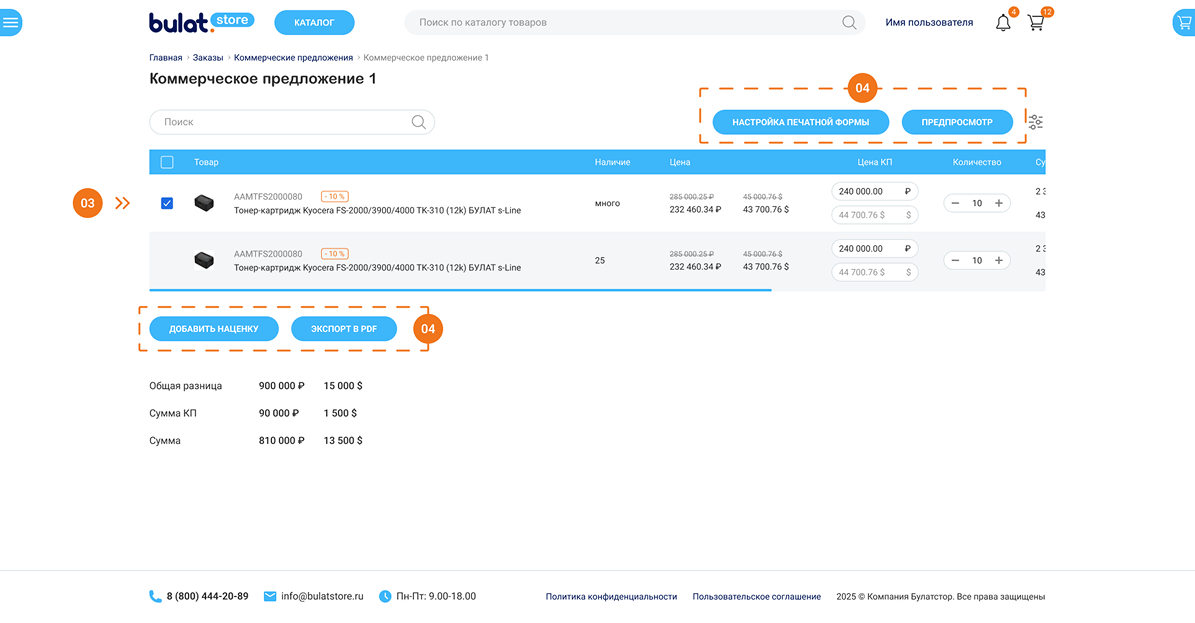Click search icon in the offer search field
Screen dimensions: 1195x623
point(419,122)
